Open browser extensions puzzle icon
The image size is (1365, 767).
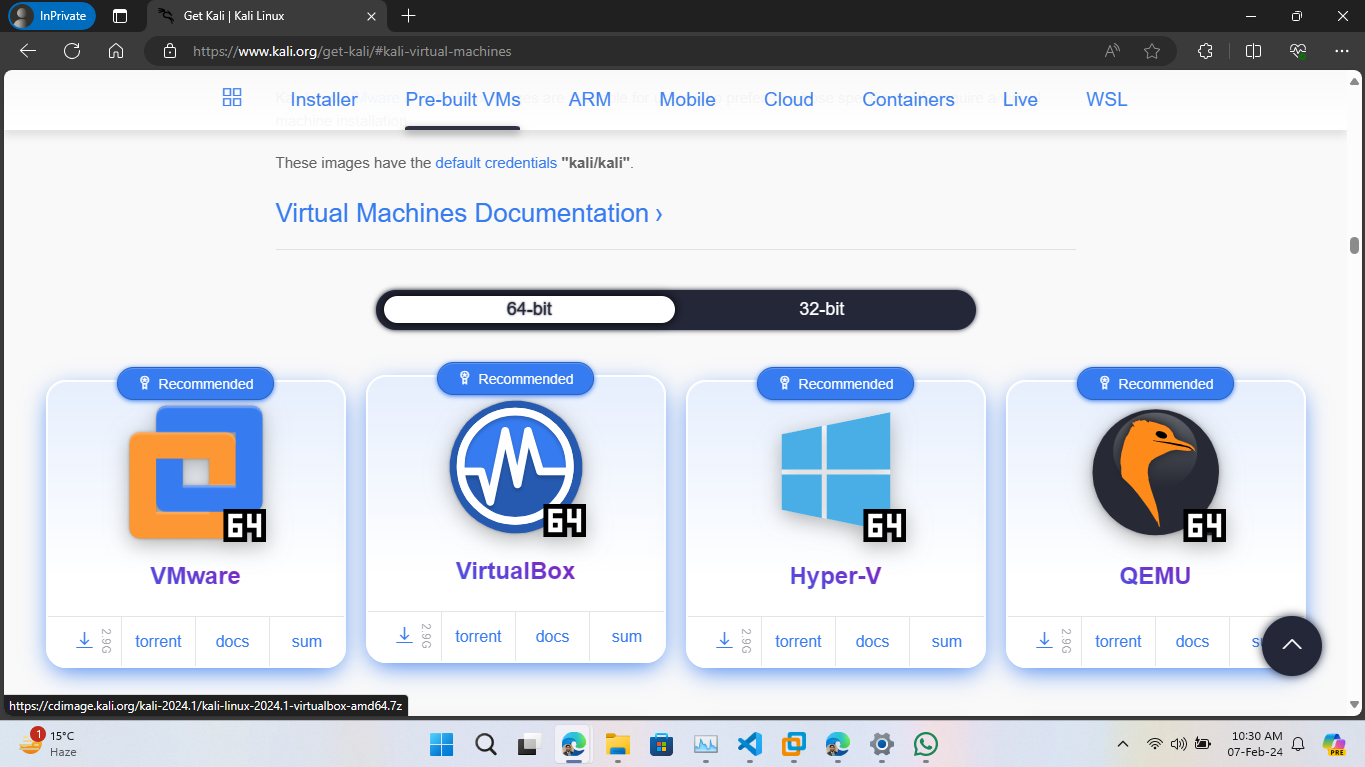pyautogui.click(x=1205, y=51)
